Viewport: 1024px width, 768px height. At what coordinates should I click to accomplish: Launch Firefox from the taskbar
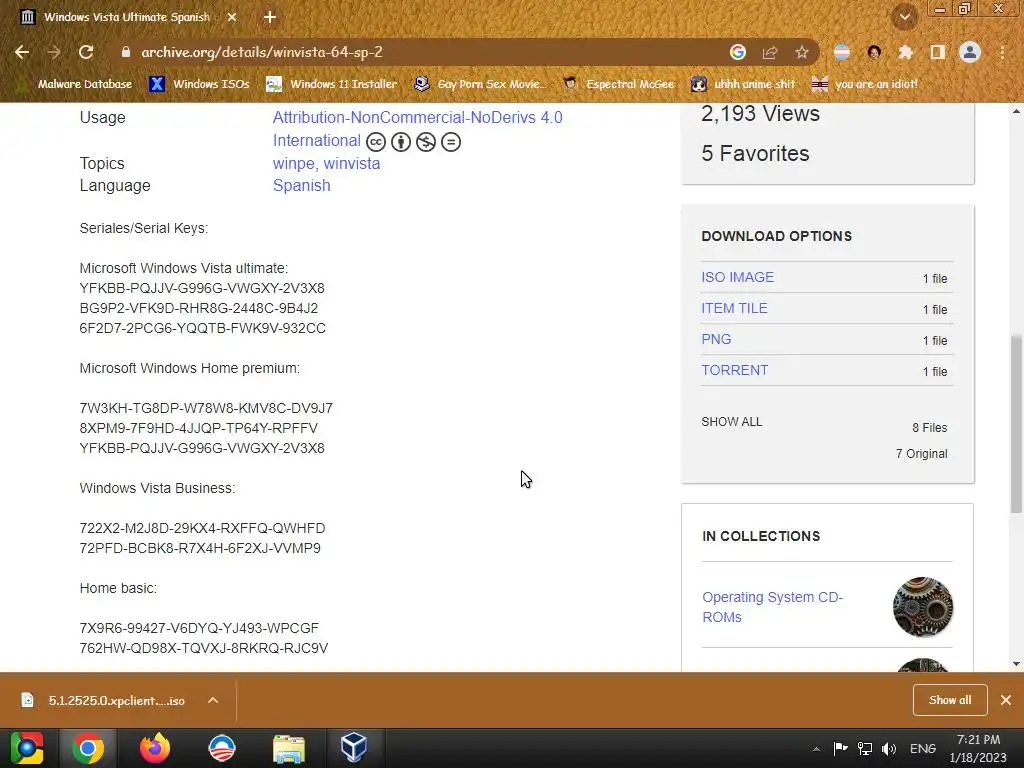pos(155,748)
